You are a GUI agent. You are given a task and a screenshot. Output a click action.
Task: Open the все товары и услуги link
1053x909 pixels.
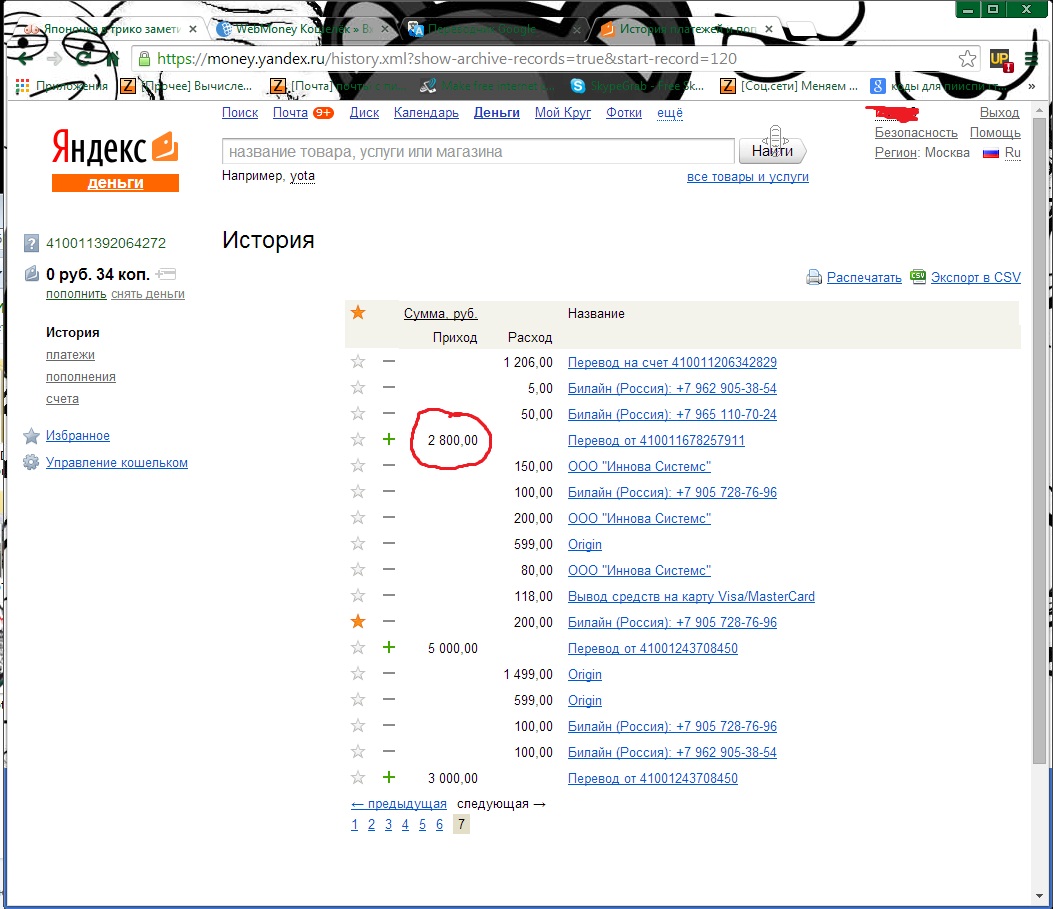coord(747,177)
